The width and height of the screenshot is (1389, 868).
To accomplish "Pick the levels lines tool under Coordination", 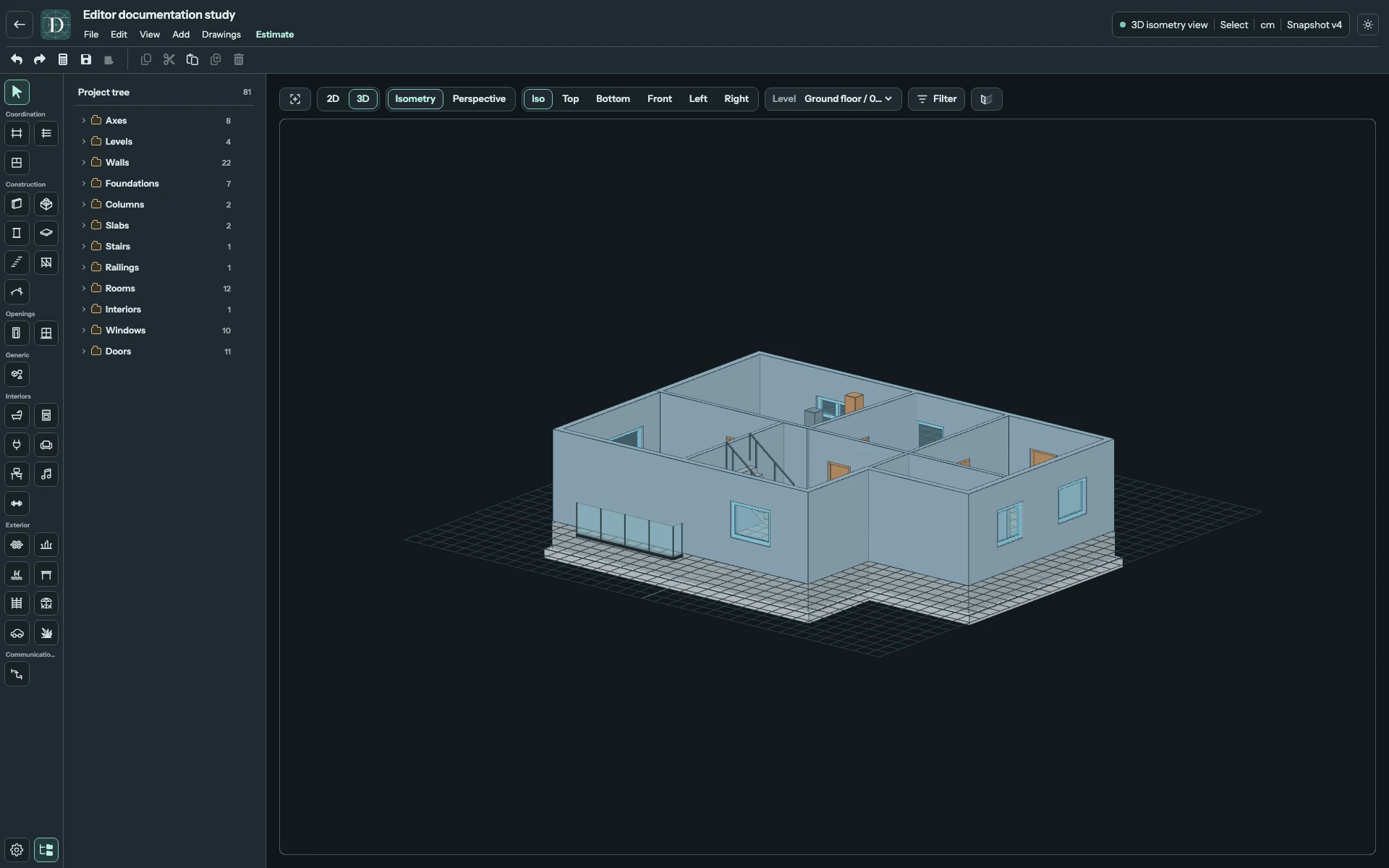I will coord(46,133).
